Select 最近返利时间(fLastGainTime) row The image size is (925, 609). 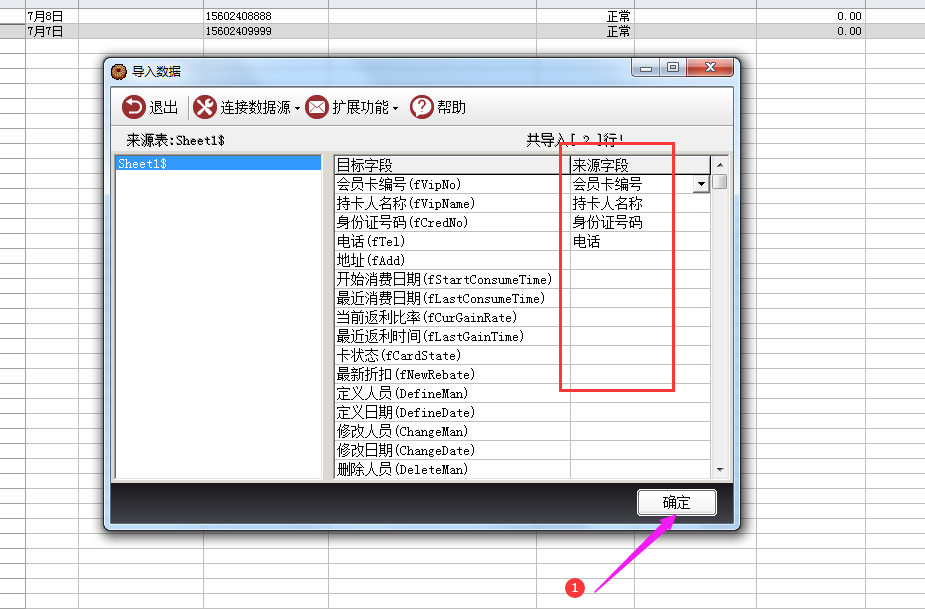tap(452, 336)
